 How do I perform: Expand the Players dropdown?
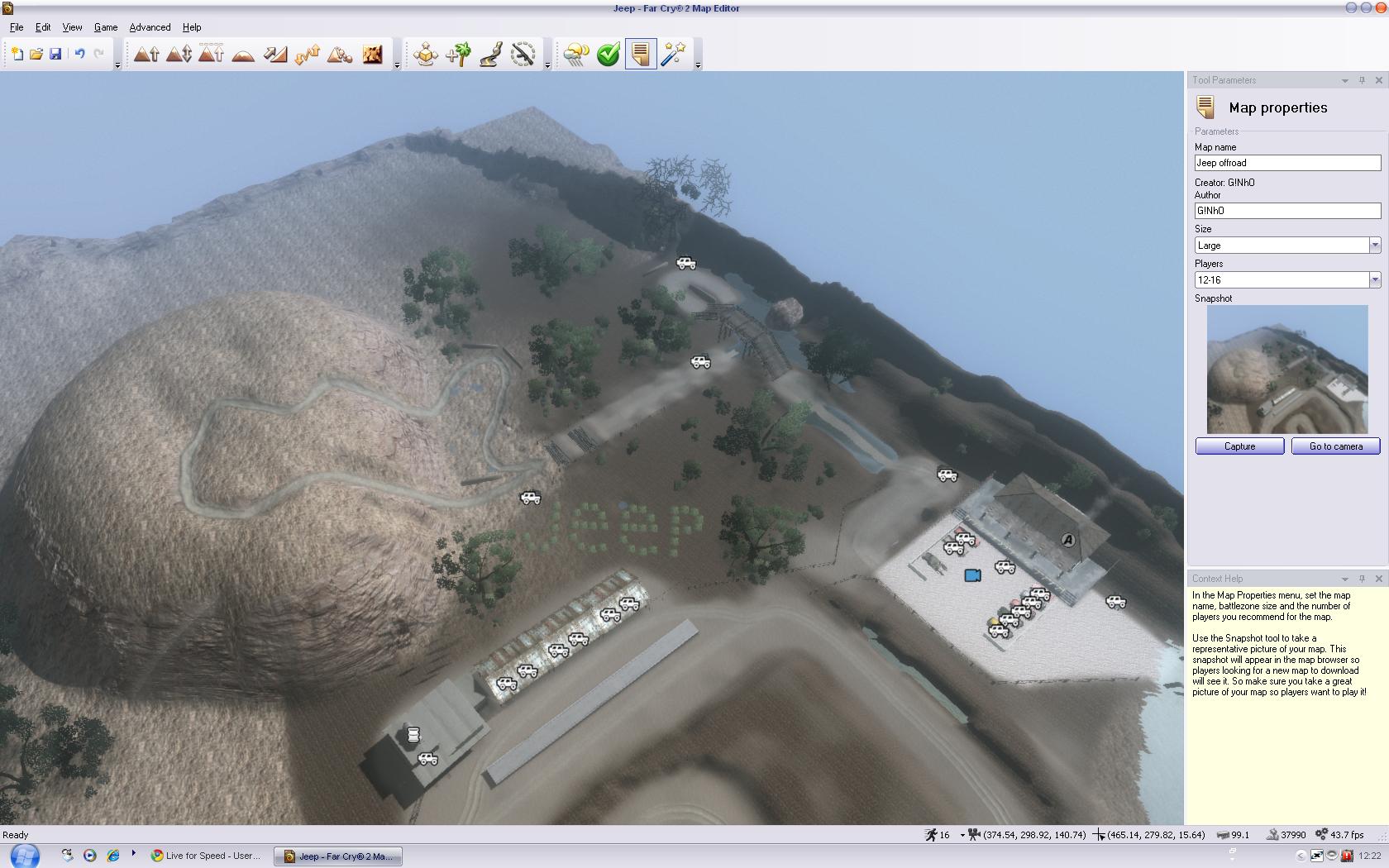(1375, 280)
